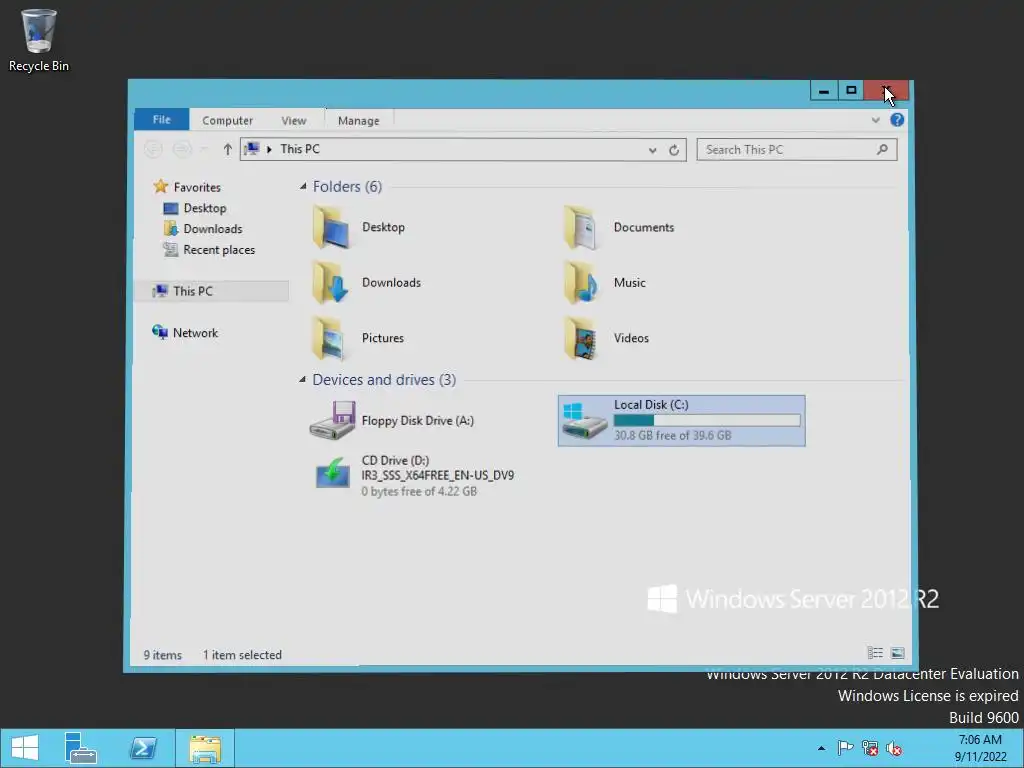This screenshot has width=1024, height=768.
Task: Switch to large icons view in status bar
Action: coord(898,652)
